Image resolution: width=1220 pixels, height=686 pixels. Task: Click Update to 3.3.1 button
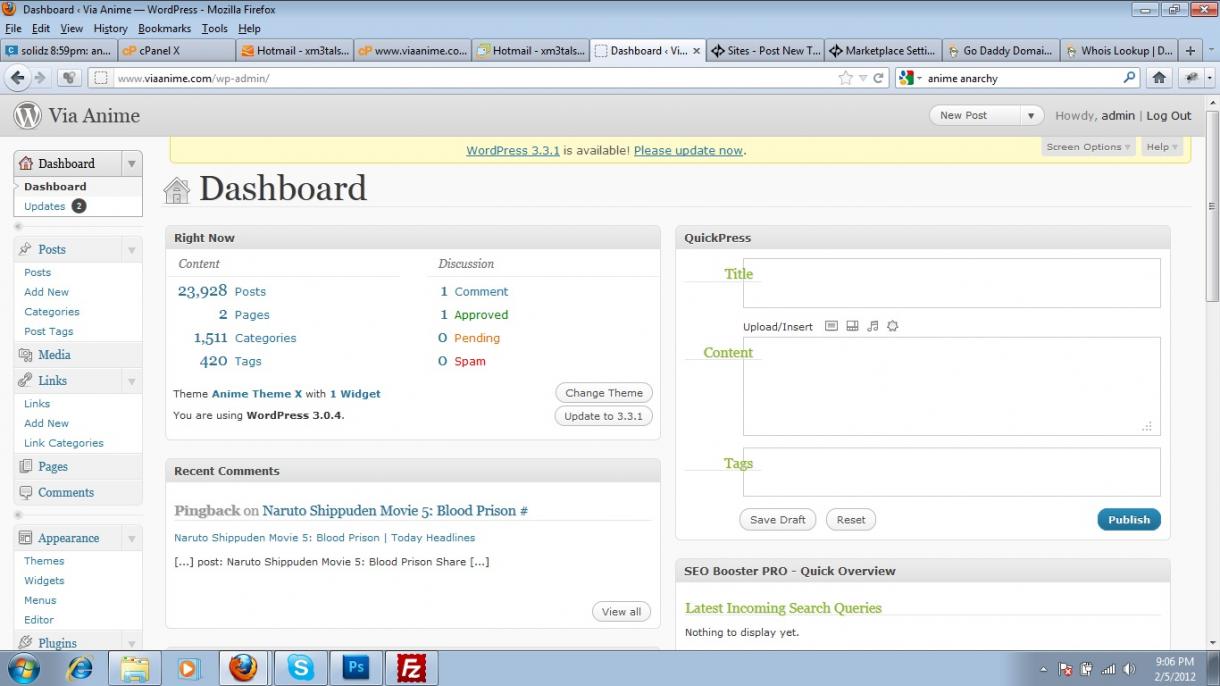pos(603,416)
